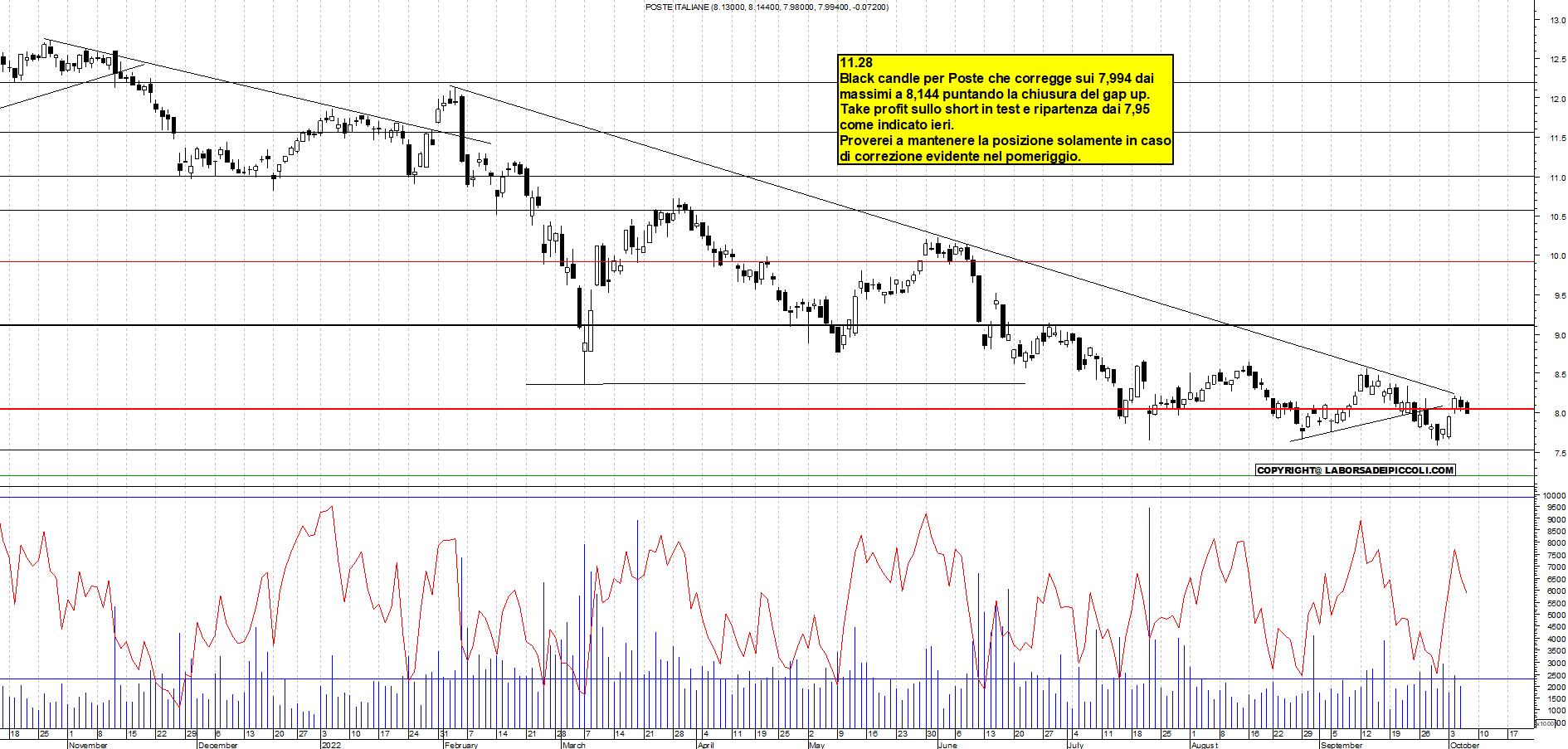The width and height of the screenshot is (1568, 749).
Task: Click the red horizontal support line near 8.0
Action: 767,409
